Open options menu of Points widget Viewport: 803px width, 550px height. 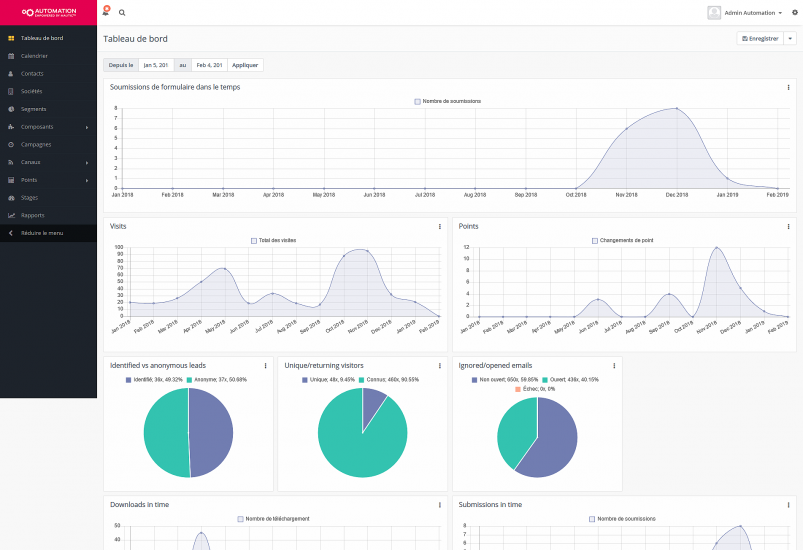(x=788, y=226)
